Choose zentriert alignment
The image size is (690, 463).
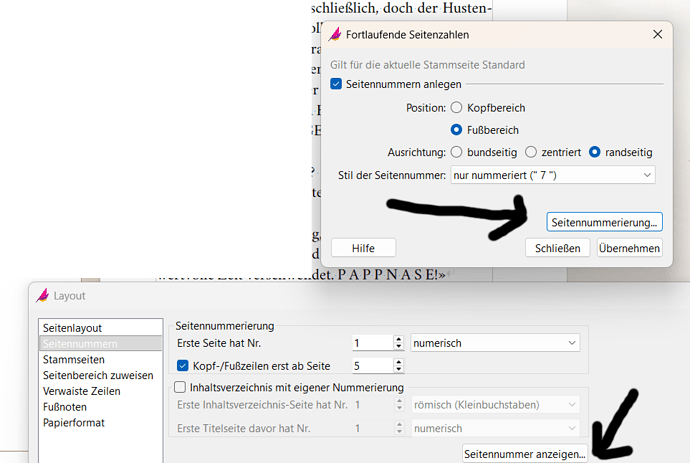(531, 152)
